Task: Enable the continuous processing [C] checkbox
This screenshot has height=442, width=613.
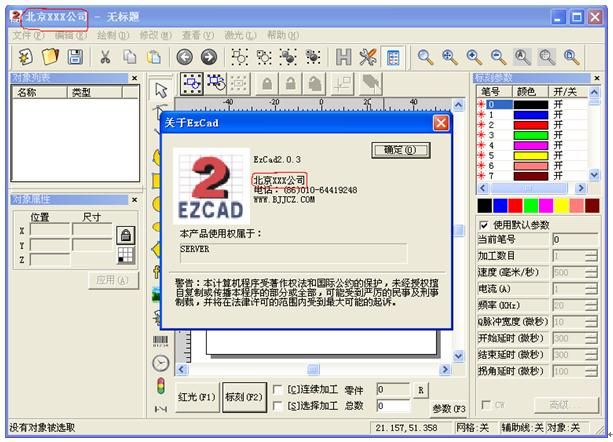Action: (x=277, y=390)
